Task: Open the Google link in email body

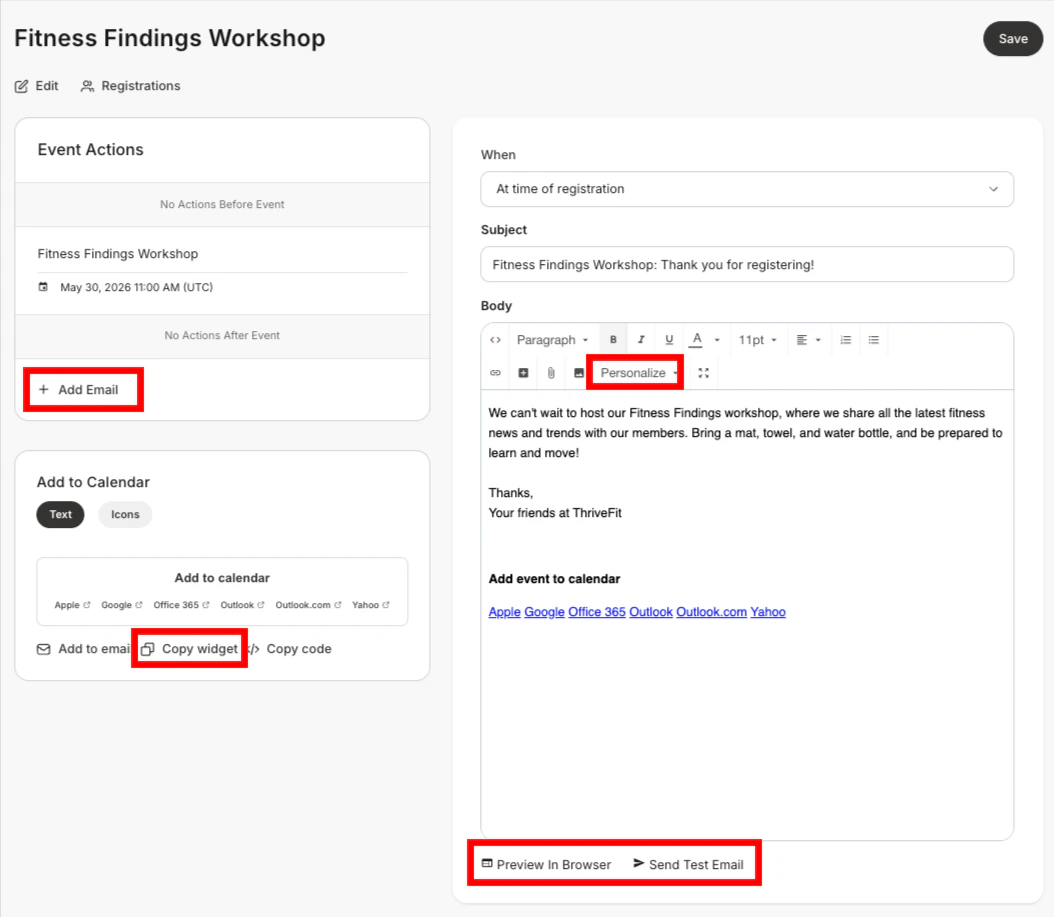Action: click(x=544, y=612)
